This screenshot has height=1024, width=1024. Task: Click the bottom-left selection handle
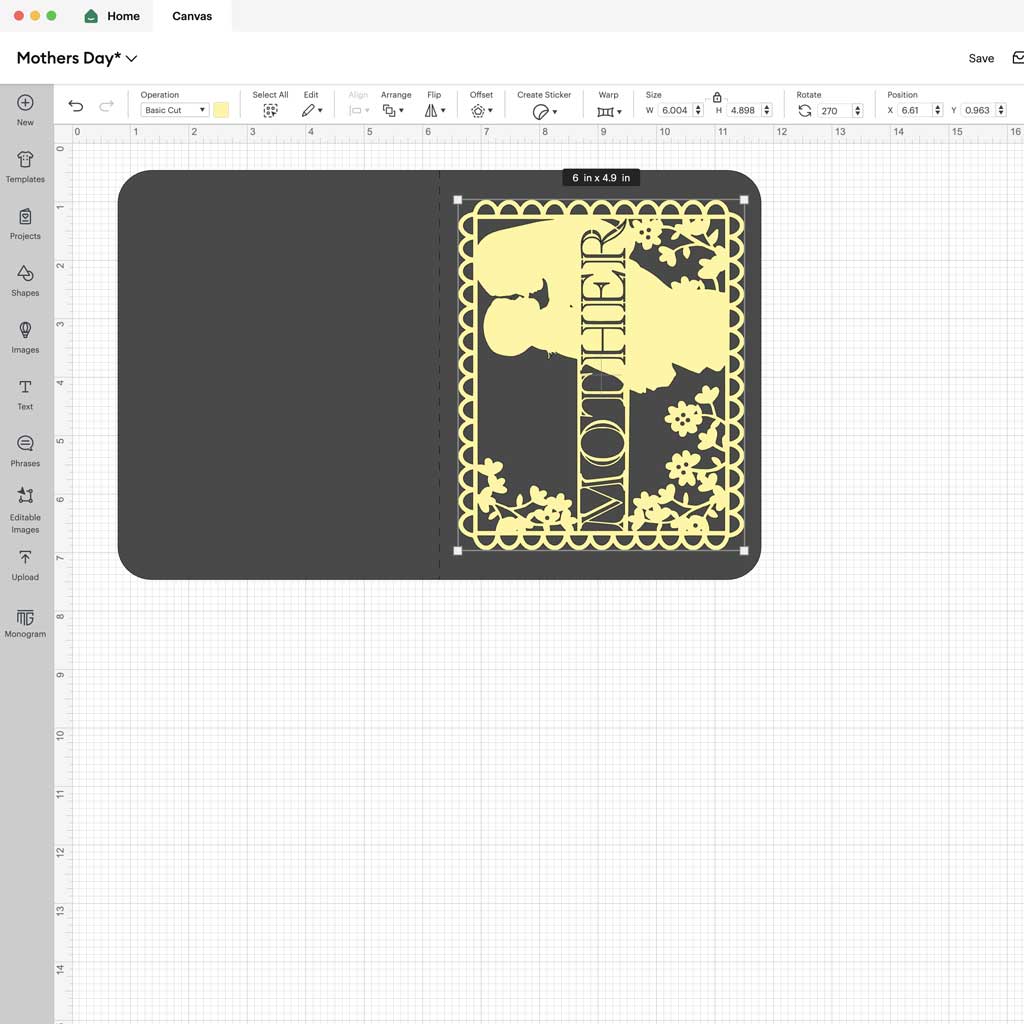[458, 551]
